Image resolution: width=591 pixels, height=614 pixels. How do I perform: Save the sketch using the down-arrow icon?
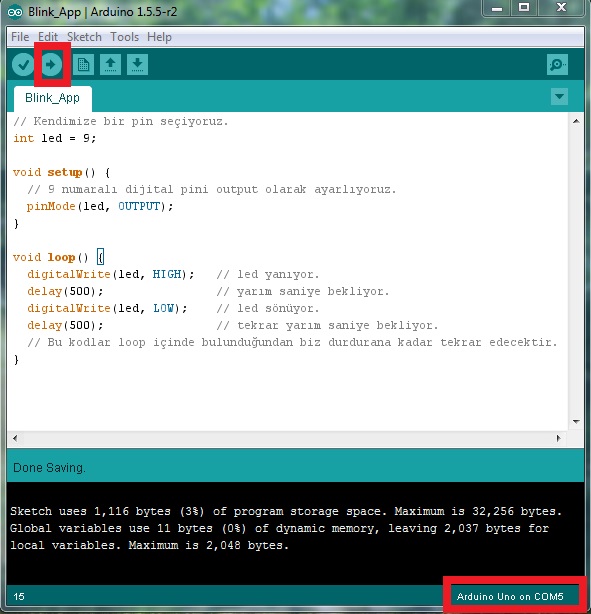coord(137,65)
